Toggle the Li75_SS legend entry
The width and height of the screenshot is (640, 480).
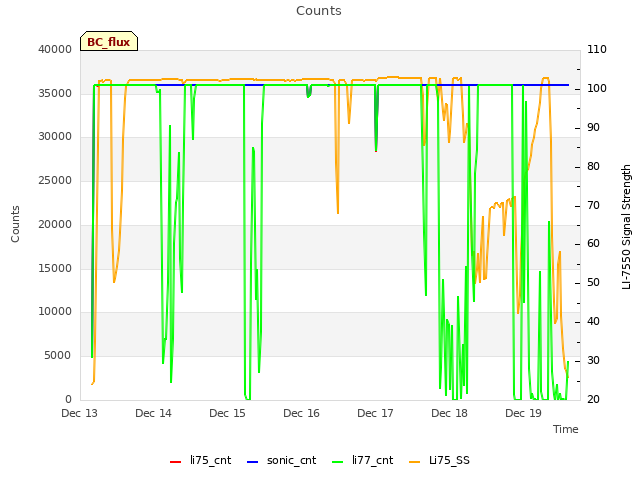pyautogui.click(x=439, y=461)
